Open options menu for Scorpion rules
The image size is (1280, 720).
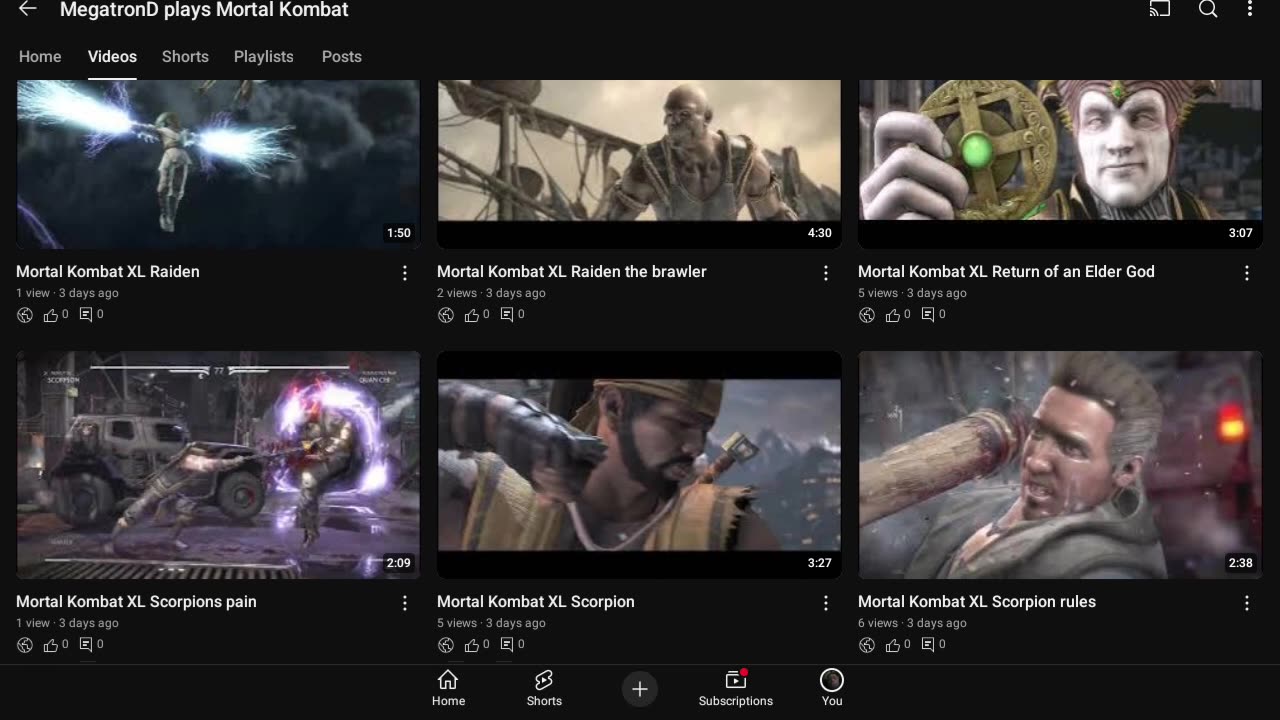coord(1247,603)
